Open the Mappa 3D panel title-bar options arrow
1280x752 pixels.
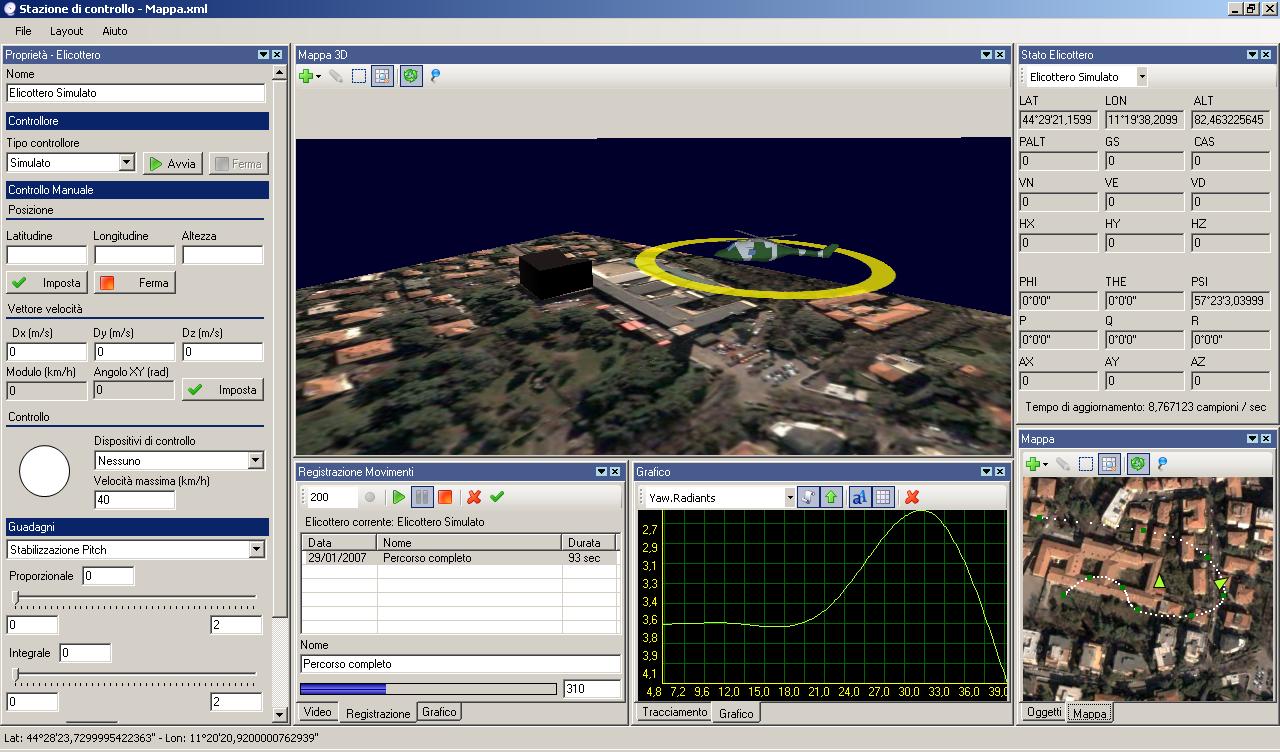click(986, 55)
